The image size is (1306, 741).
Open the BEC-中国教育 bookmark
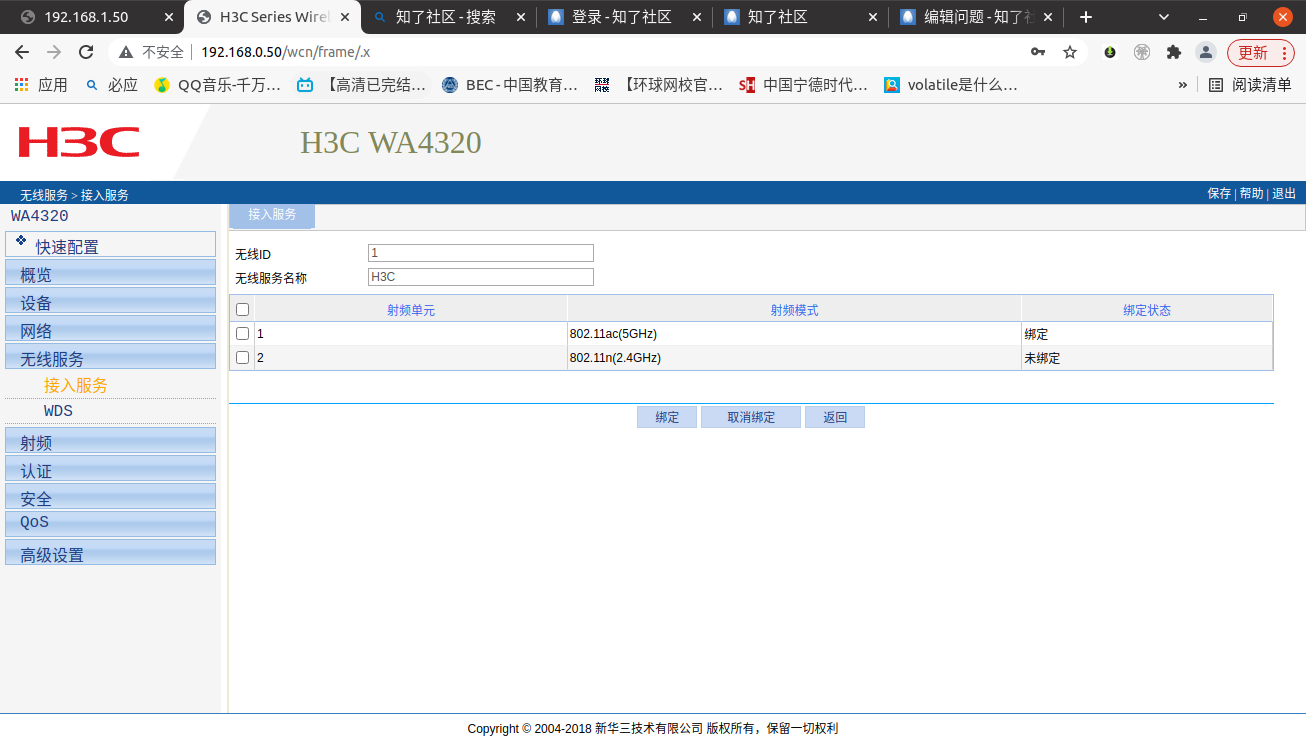[x=510, y=85]
